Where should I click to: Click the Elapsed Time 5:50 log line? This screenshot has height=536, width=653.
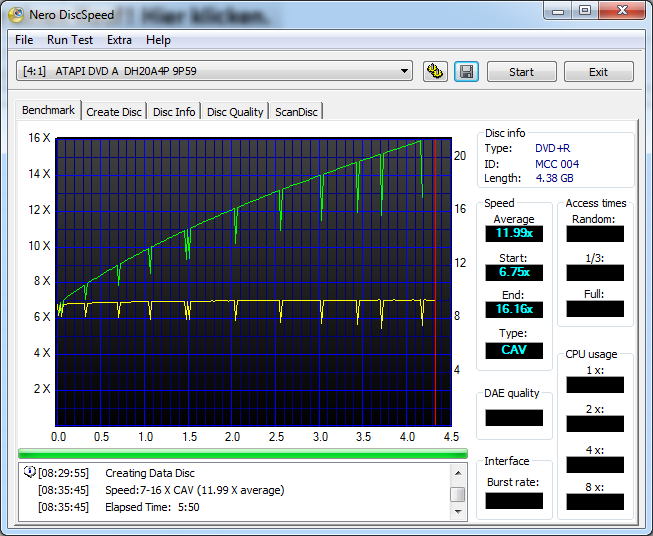tap(152, 507)
